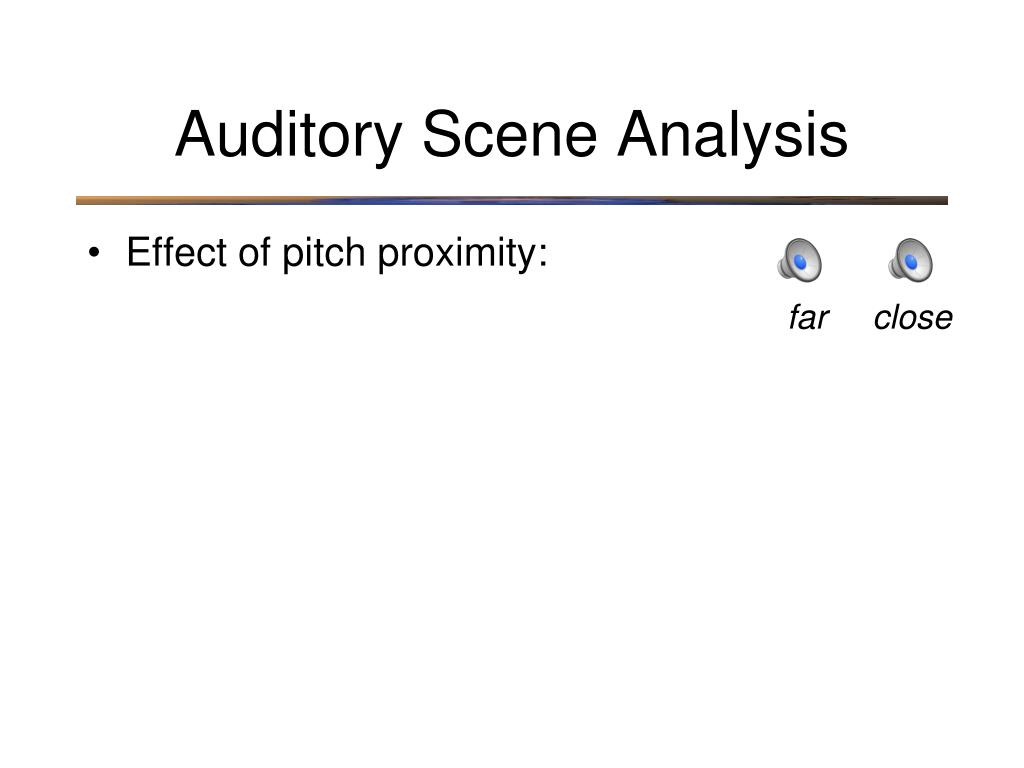This screenshot has height=768, width=1024.
Task: Click the word 'Scene' in the title
Action: pyautogui.click(x=509, y=135)
